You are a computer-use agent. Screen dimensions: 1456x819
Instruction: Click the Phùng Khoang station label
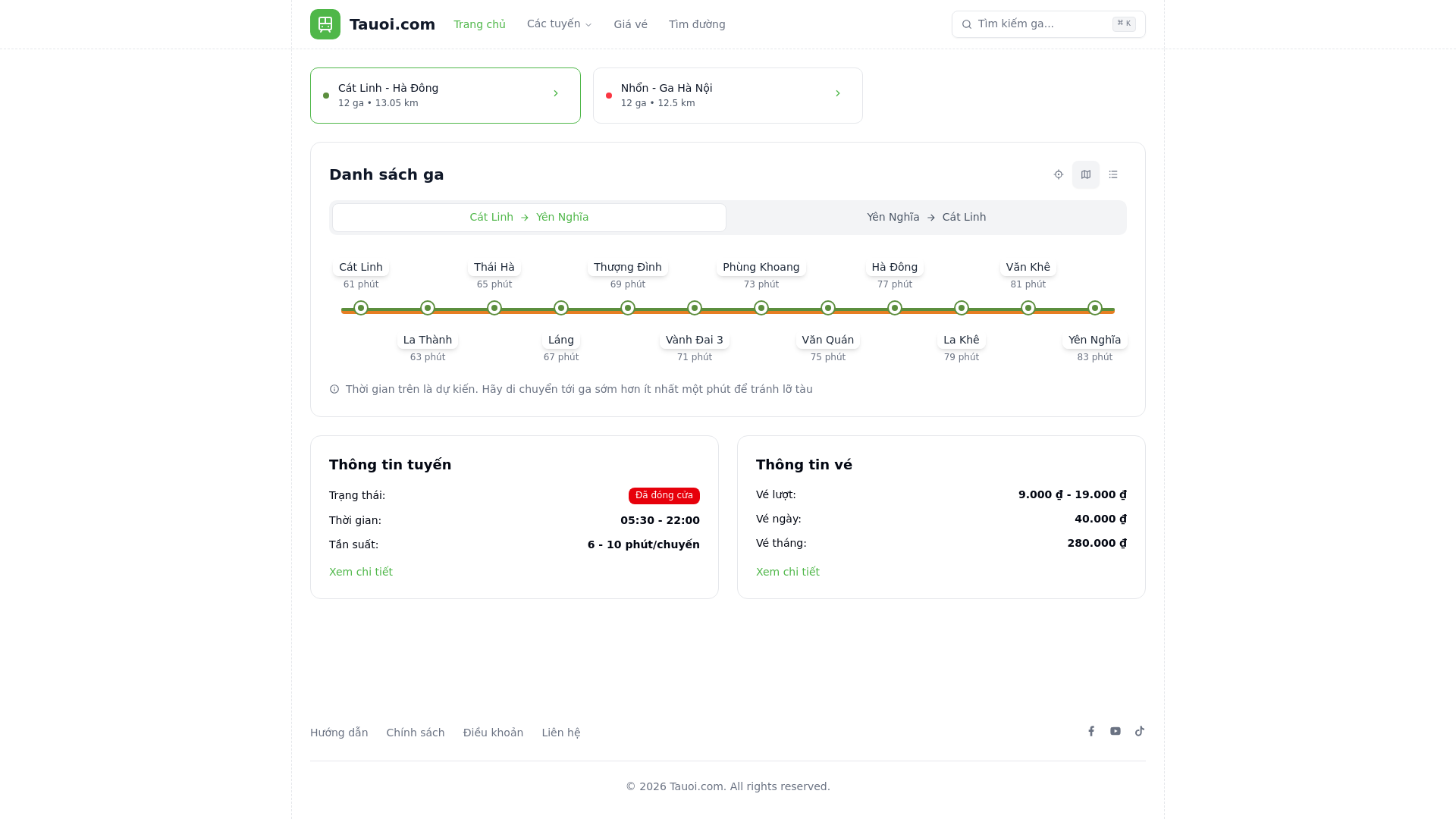[761, 267]
